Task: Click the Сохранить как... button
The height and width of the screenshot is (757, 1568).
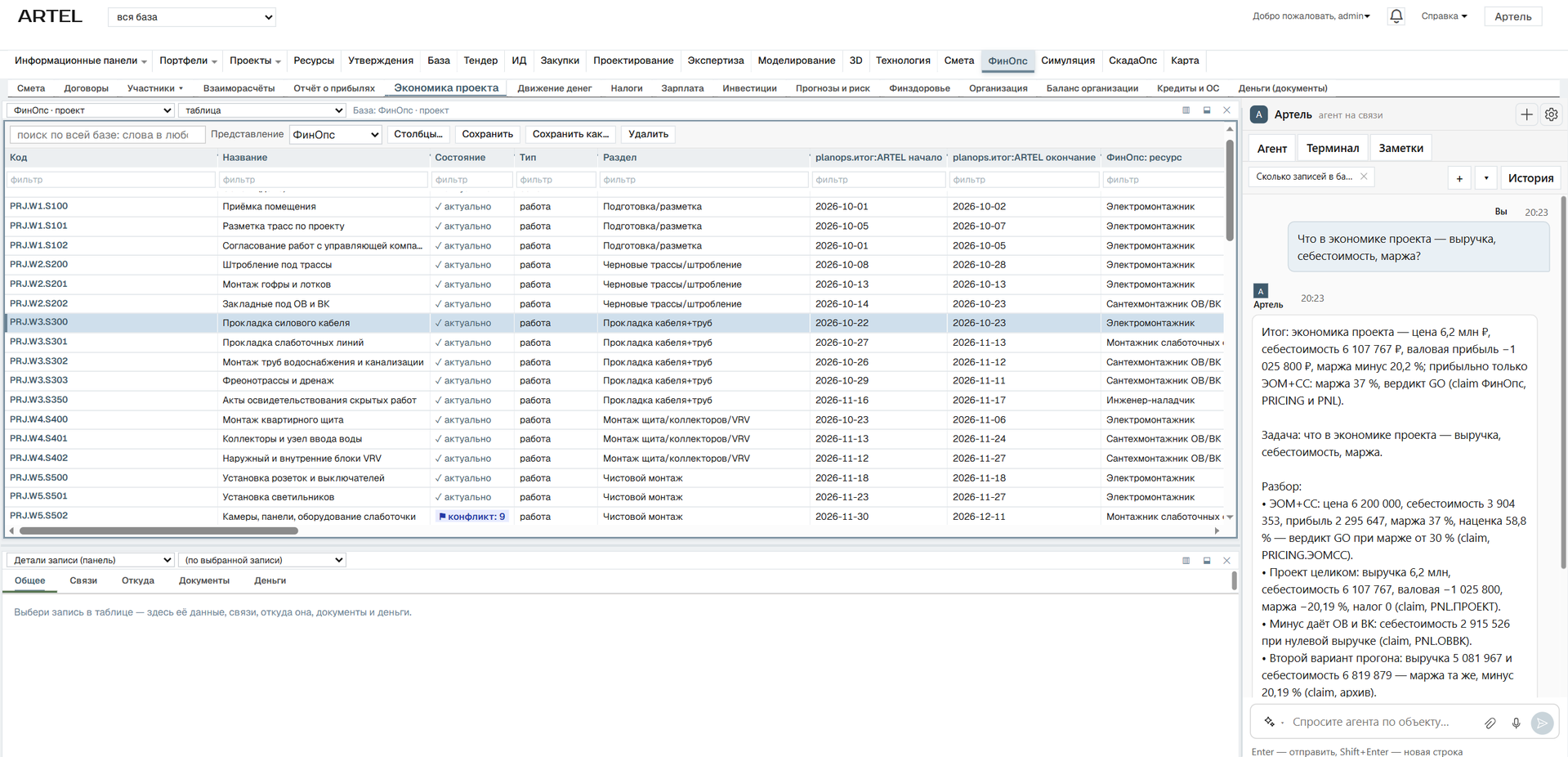Action: pos(570,134)
